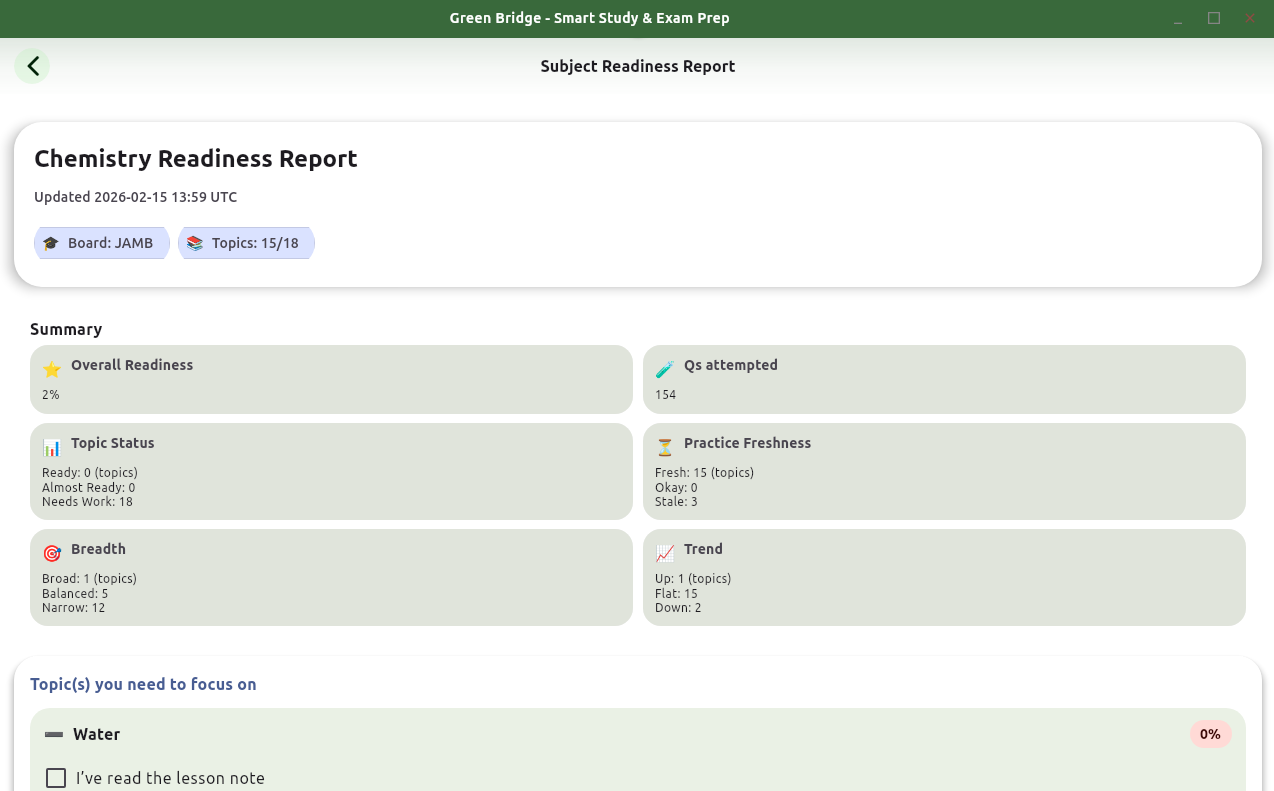
Task: Click the books icon in the Topics badge
Action: (x=194, y=242)
